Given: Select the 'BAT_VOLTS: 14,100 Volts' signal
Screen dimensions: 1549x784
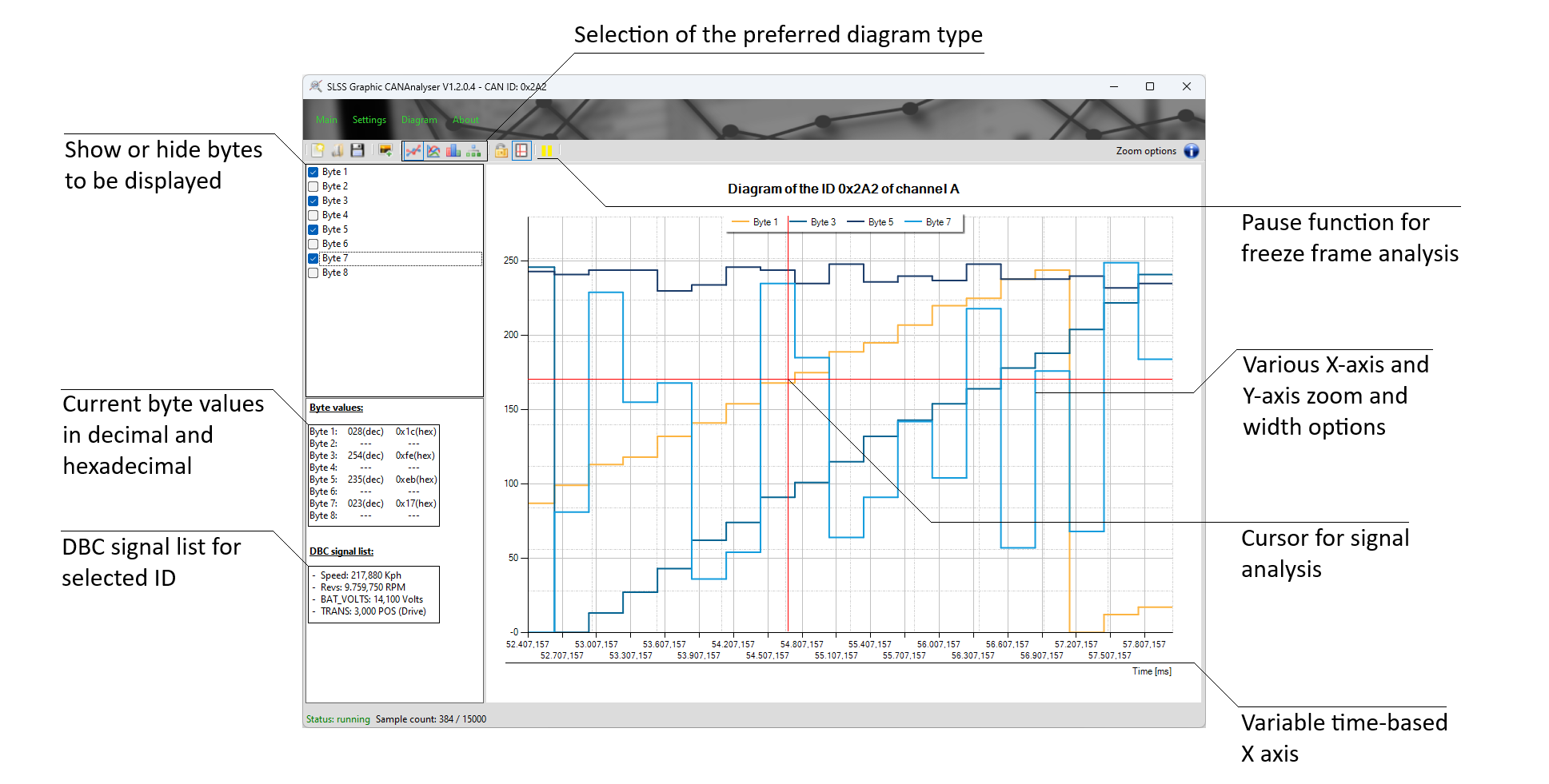Looking at the screenshot, I should [372, 599].
